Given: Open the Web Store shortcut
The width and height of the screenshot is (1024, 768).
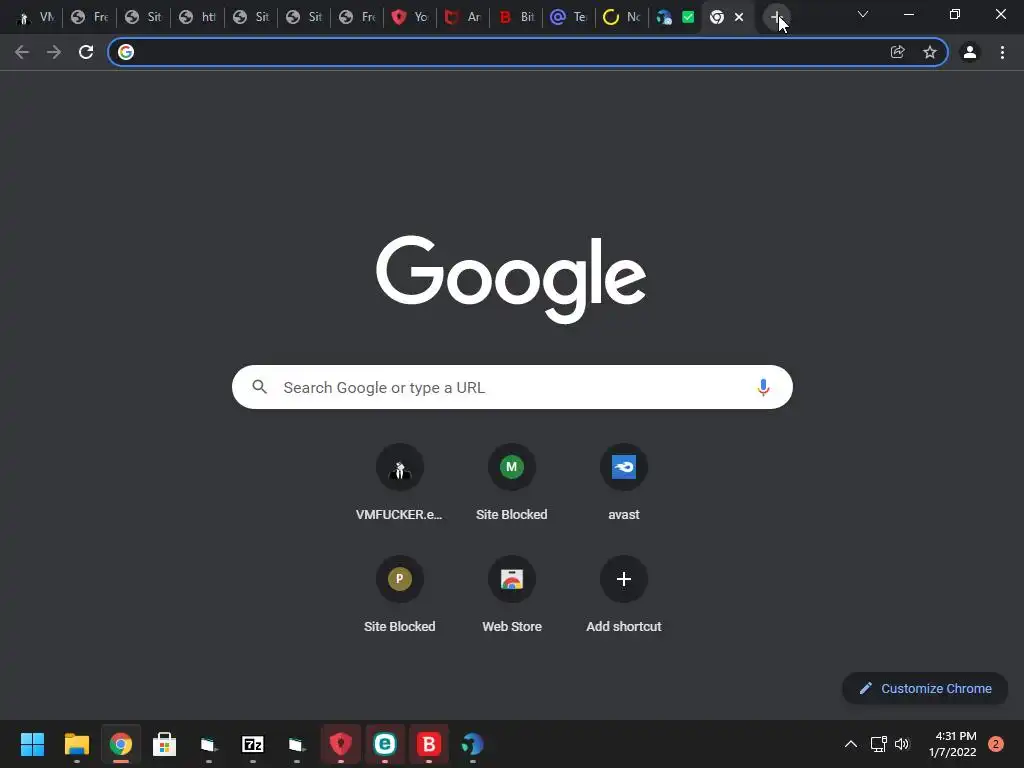Looking at the screenshot, I should tap(511, 594).
